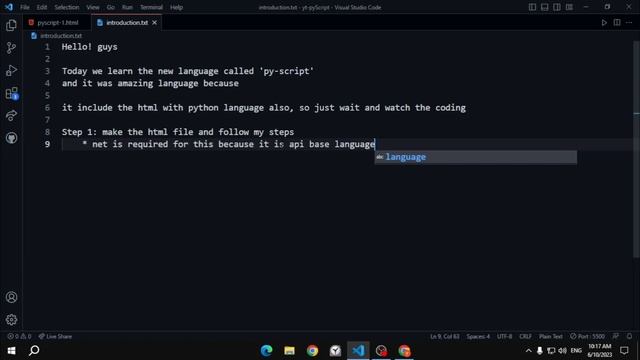Toggle Panel layout icon

[x=544, y=7]
